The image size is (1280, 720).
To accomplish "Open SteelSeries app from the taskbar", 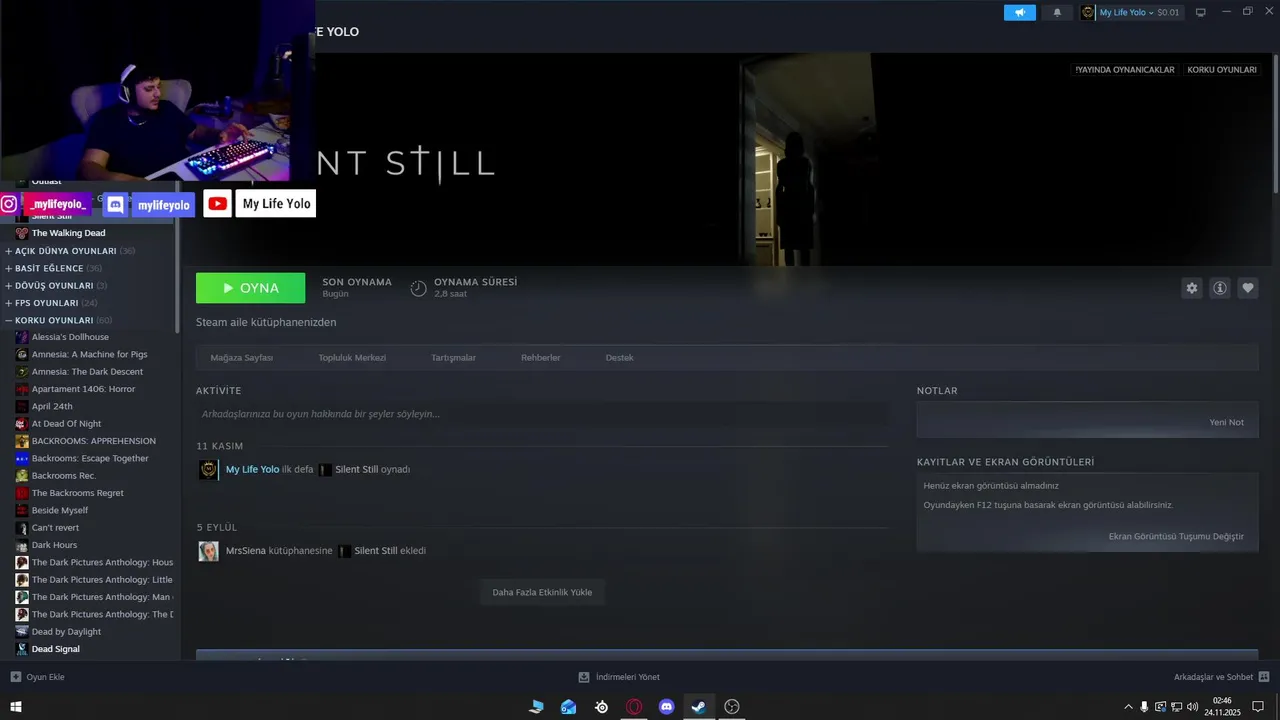I will (x=601, y=707).
